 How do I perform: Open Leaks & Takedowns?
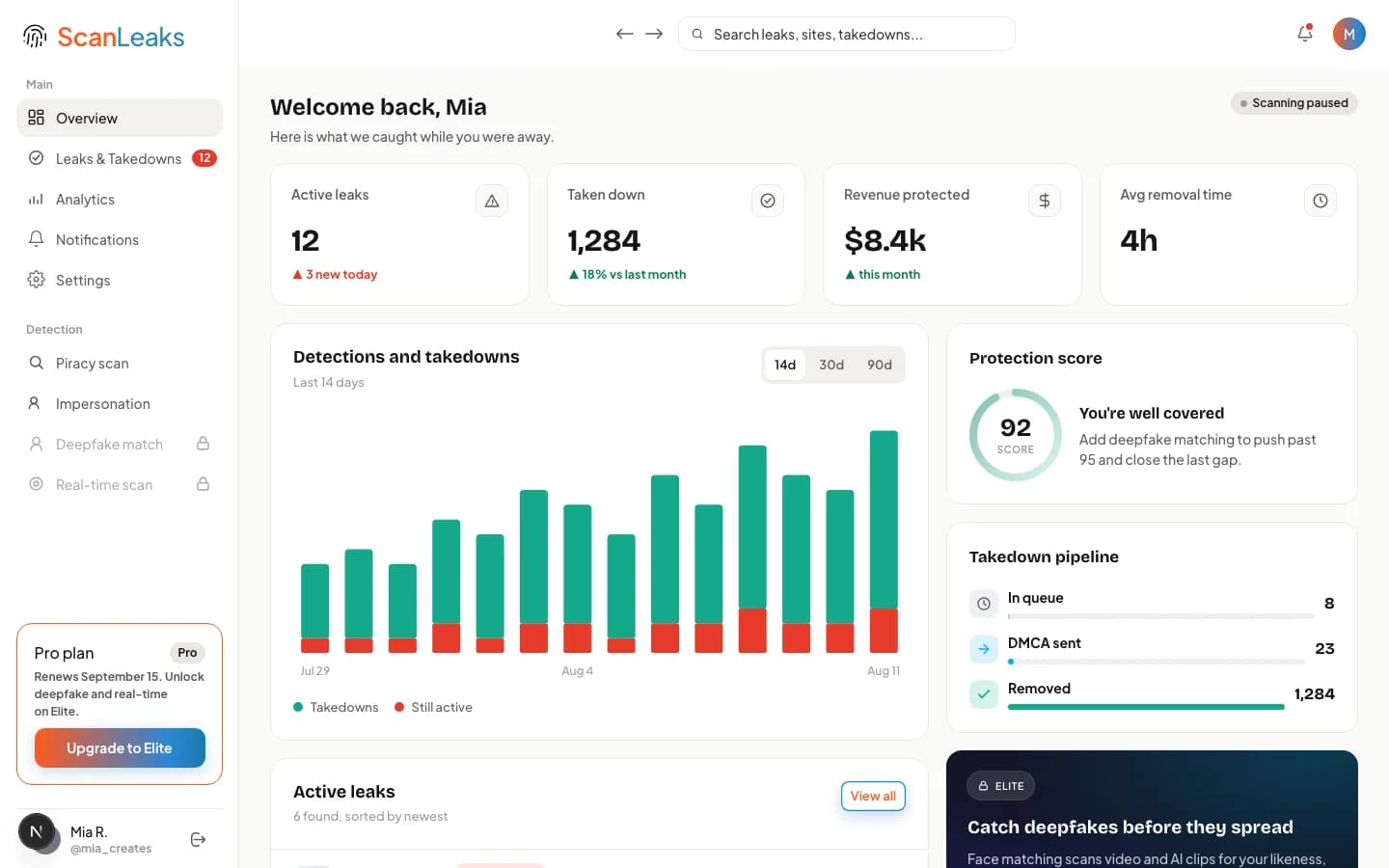point(120,158)
